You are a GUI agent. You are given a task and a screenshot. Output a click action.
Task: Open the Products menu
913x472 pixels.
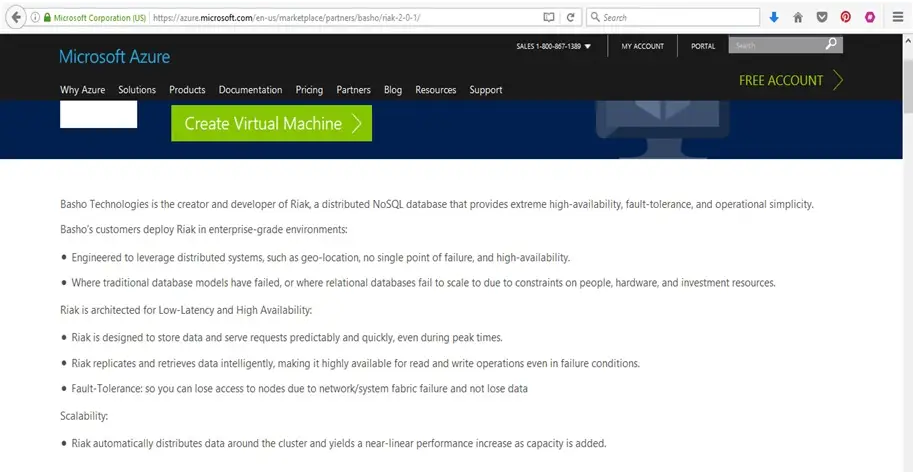pos(187,90)
